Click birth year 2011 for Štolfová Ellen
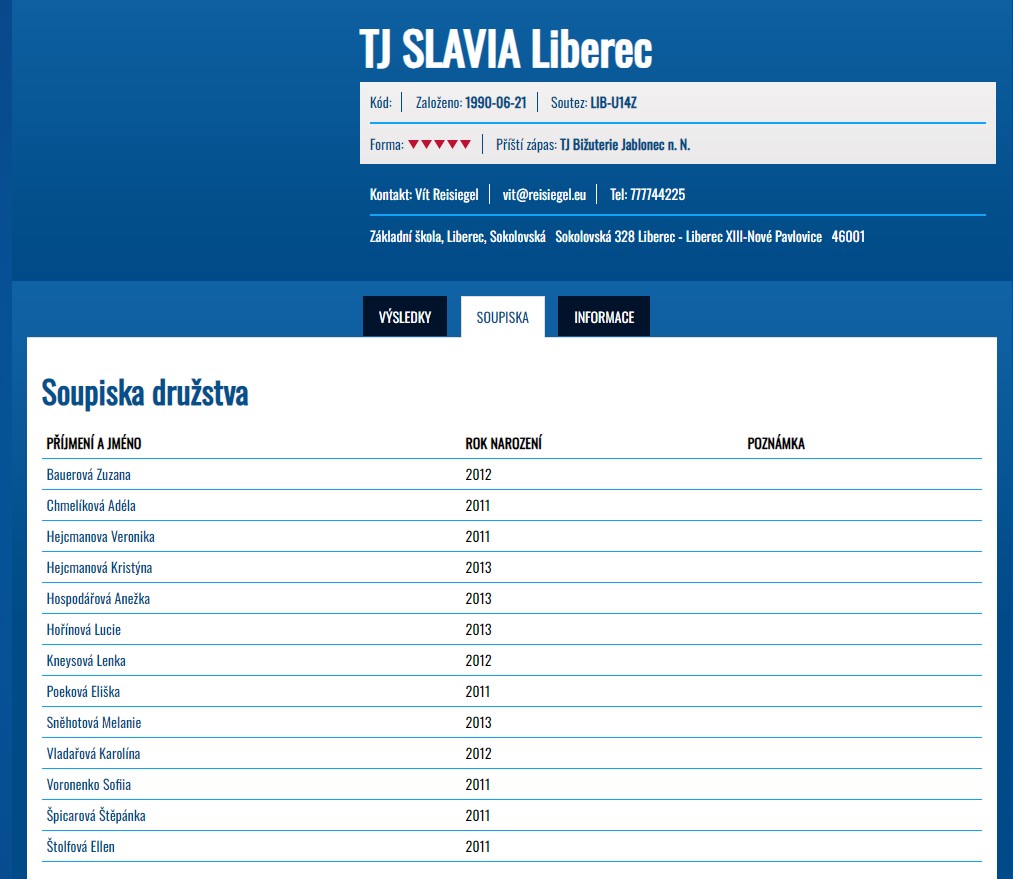 (x=477, y=847)
